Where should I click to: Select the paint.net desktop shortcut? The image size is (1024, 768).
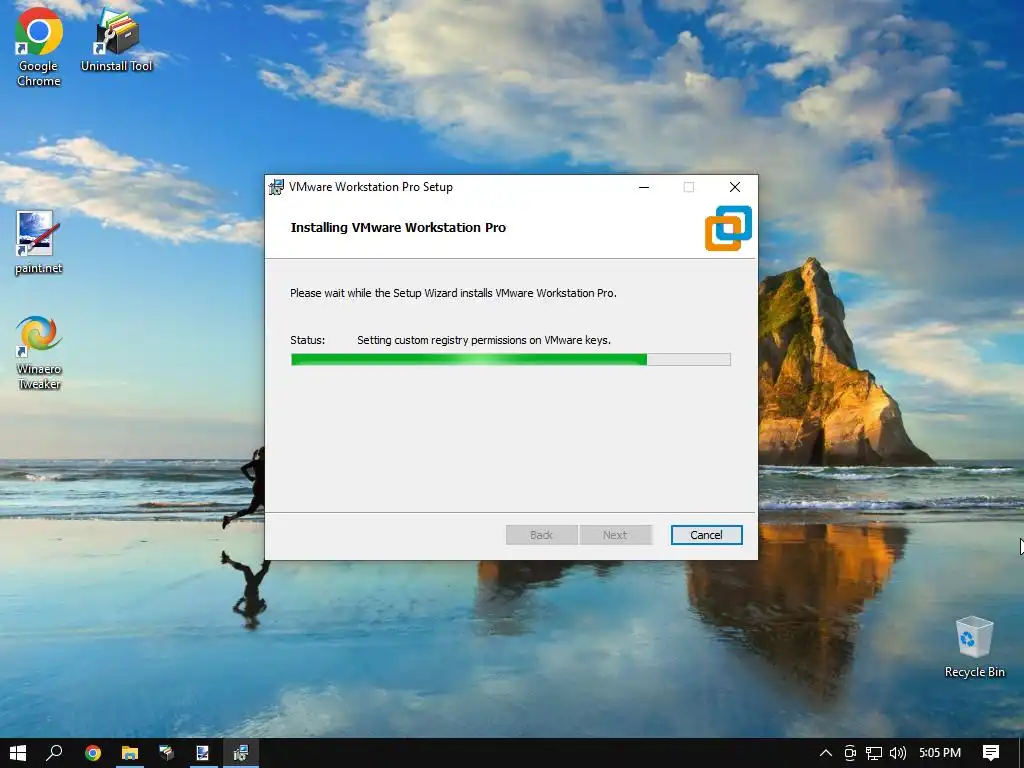(39, 242)
